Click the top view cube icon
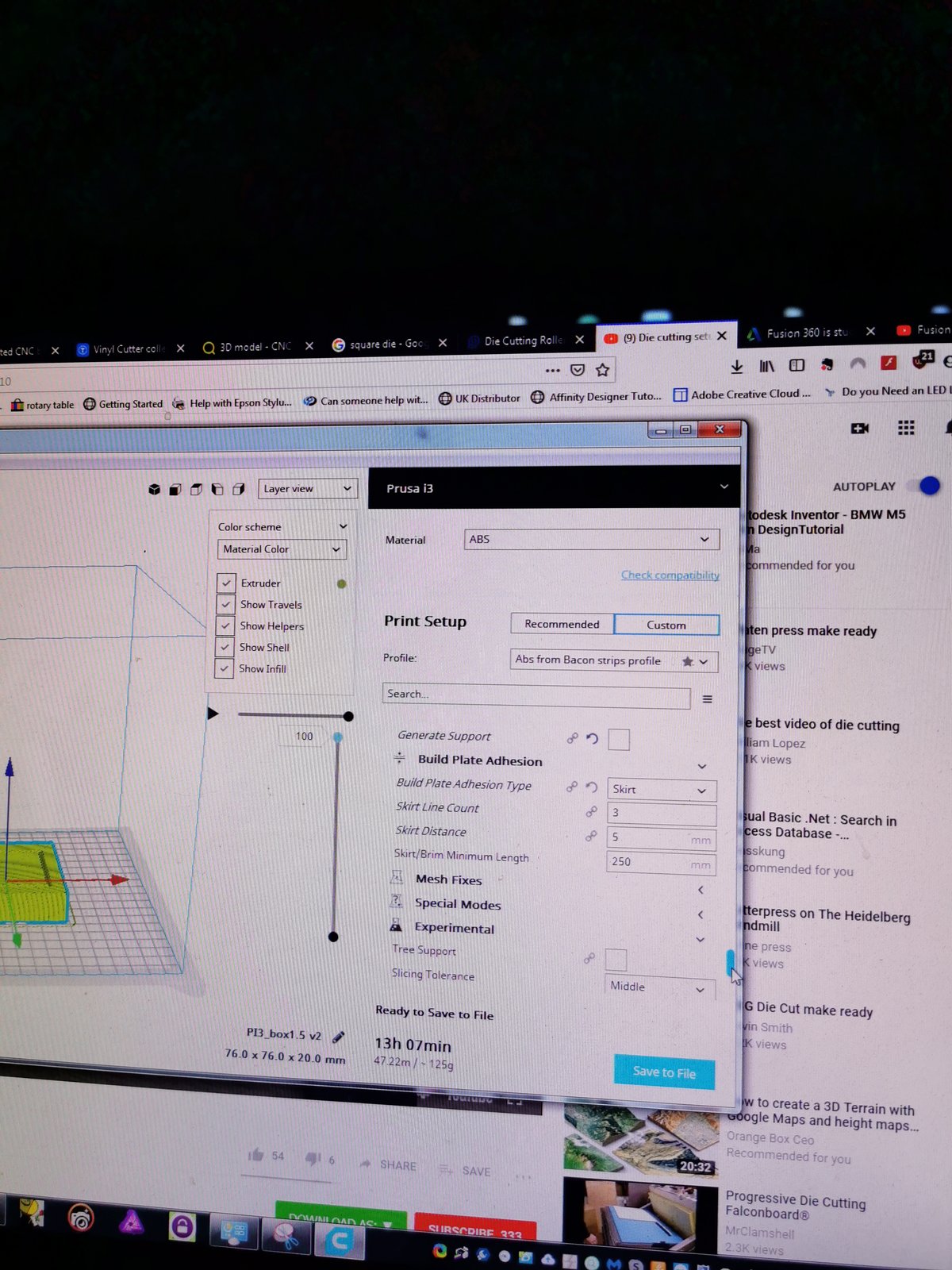 pyautogui.click(x=196, y=489)
